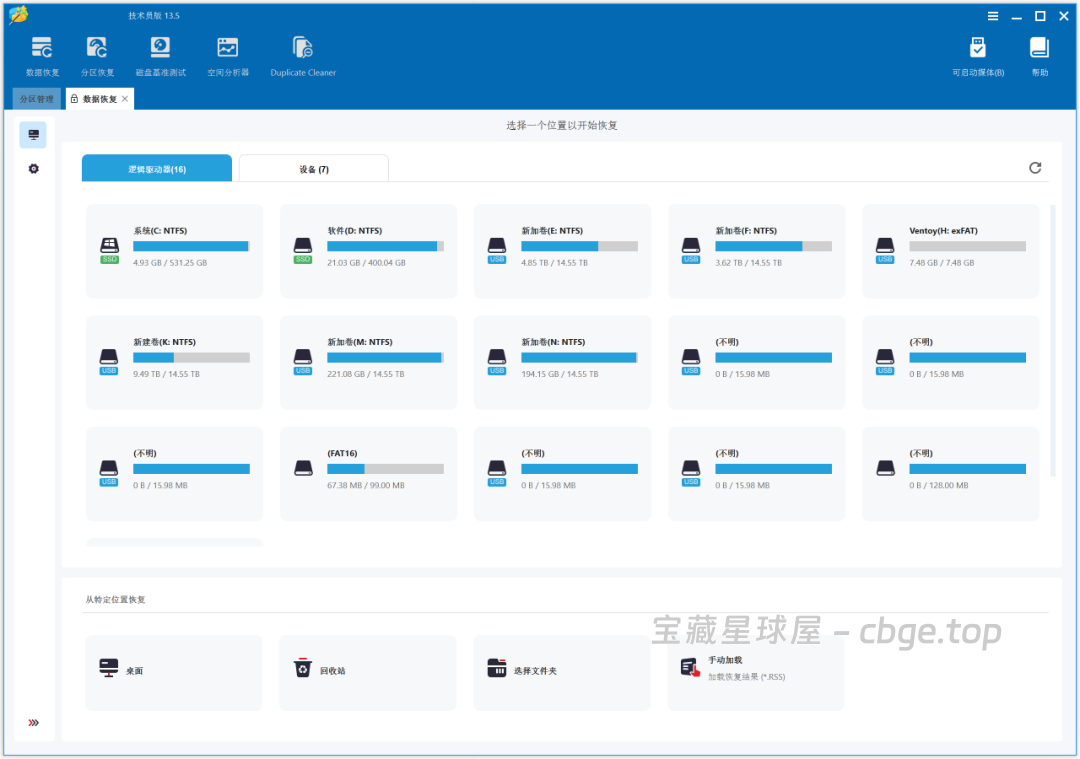The image size is (1080, 759).
Task: Select the monitor icon in left sidebar
Action: pos(33,134)
